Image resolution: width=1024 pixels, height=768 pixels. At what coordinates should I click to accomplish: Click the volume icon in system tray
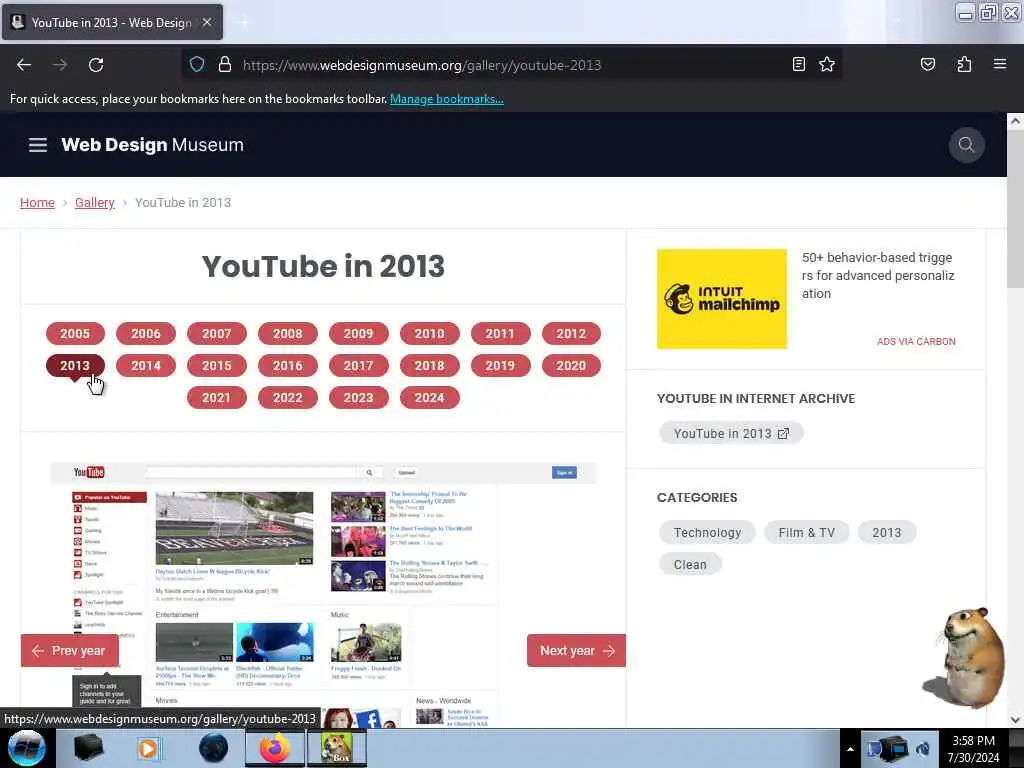922,749
